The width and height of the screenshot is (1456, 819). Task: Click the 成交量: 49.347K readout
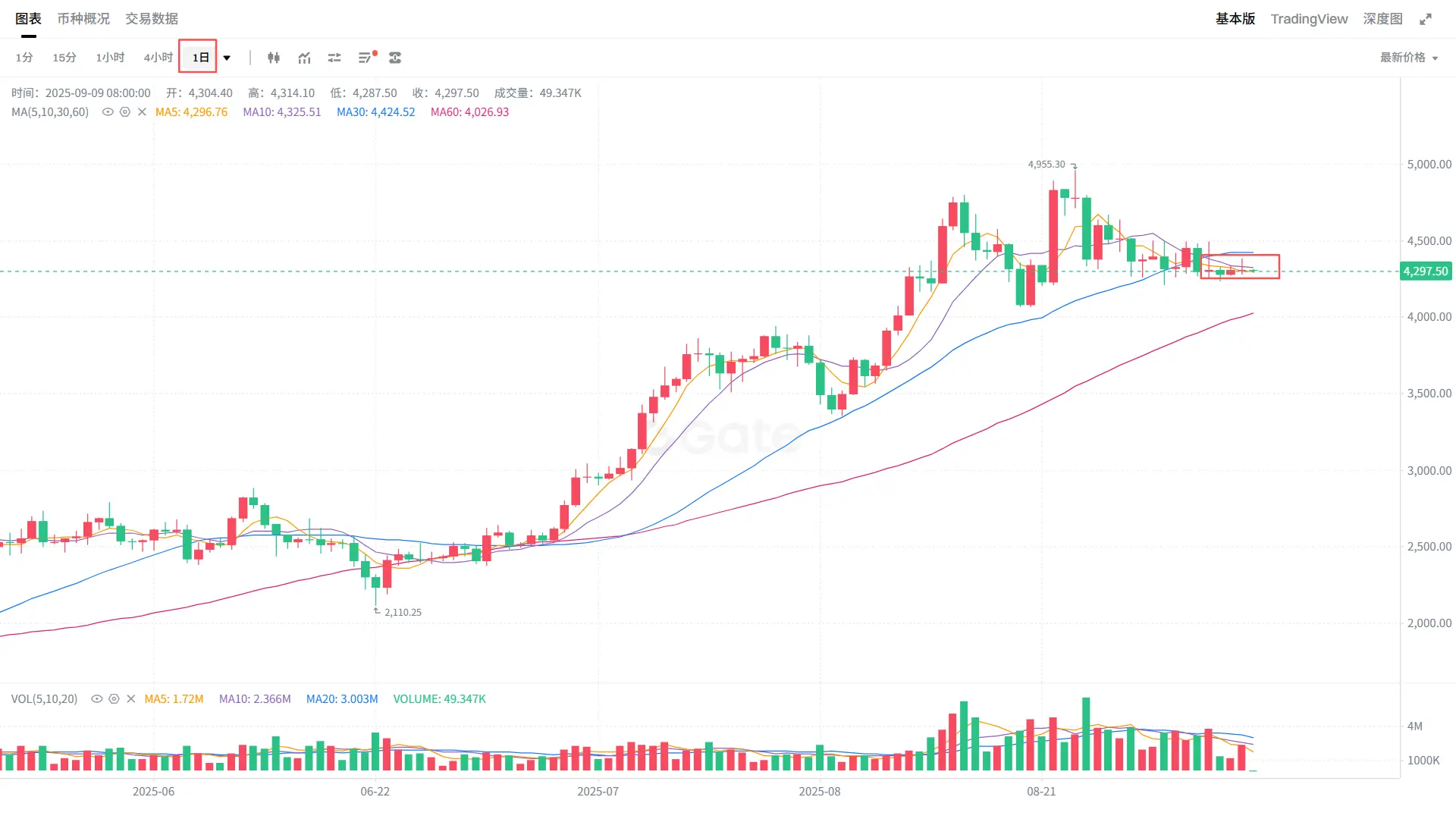pyautogui.click(x=538, y=93)
